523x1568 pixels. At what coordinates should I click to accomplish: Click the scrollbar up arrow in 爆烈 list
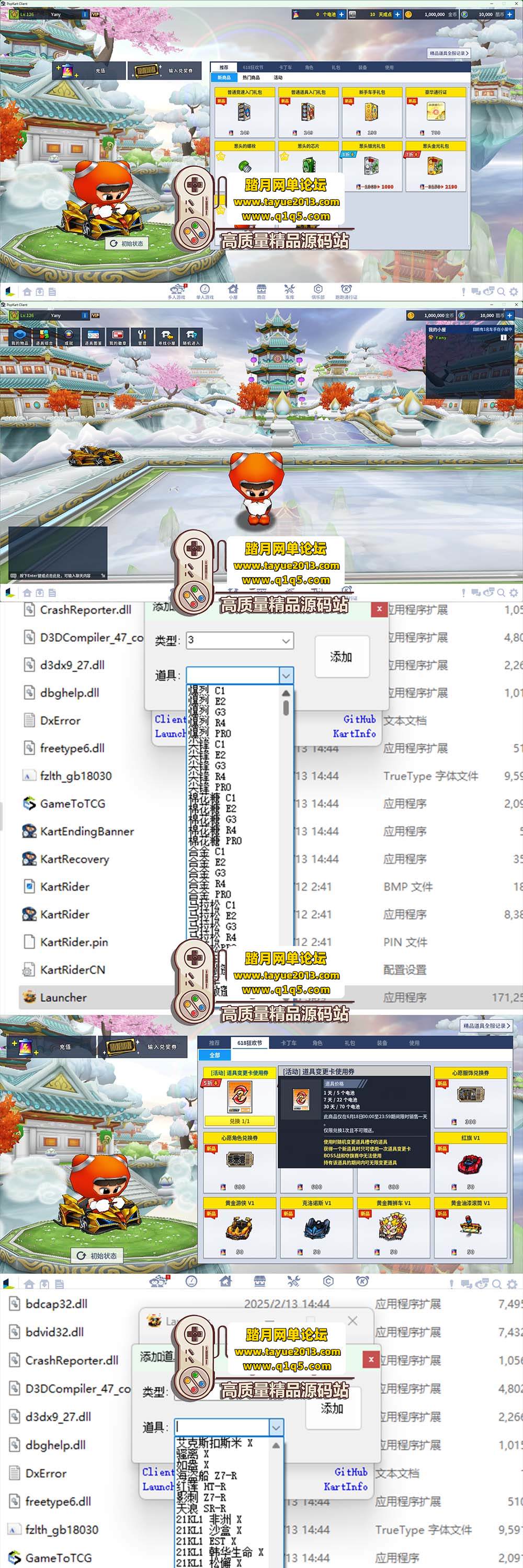pyautogui.click(x=286, y=693)
